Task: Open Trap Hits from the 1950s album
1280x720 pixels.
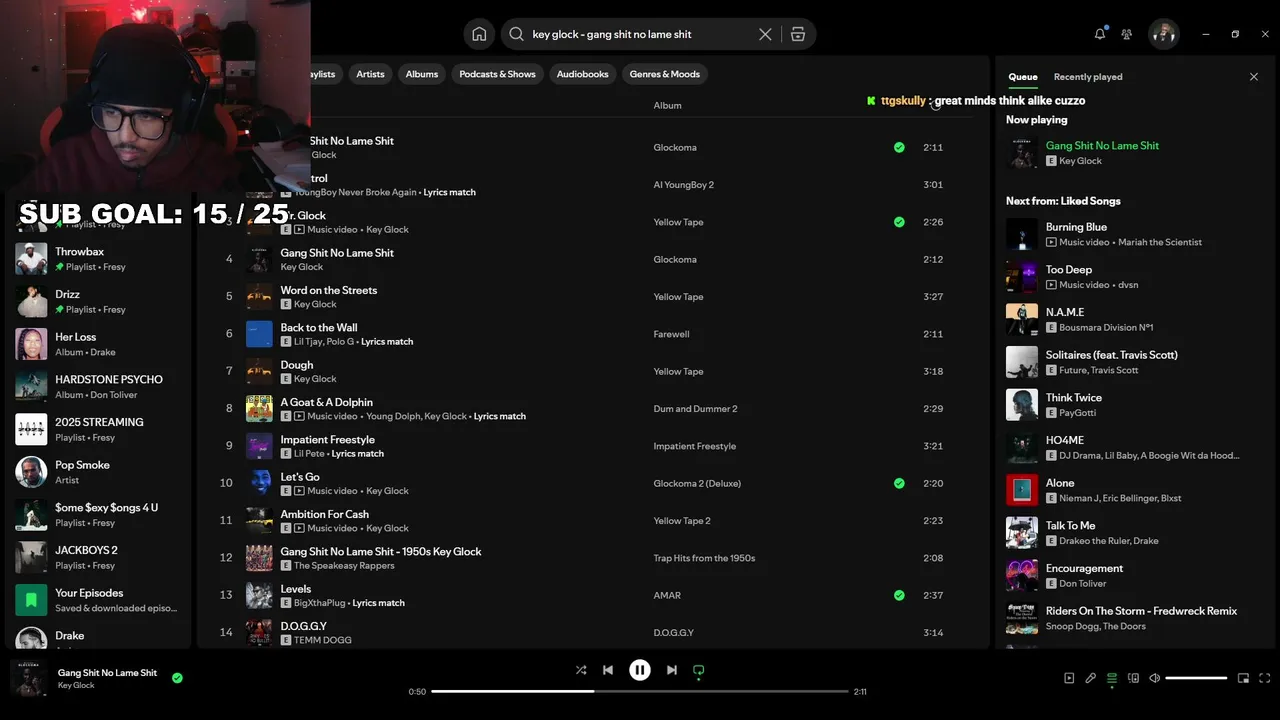Action: [704, 558]
